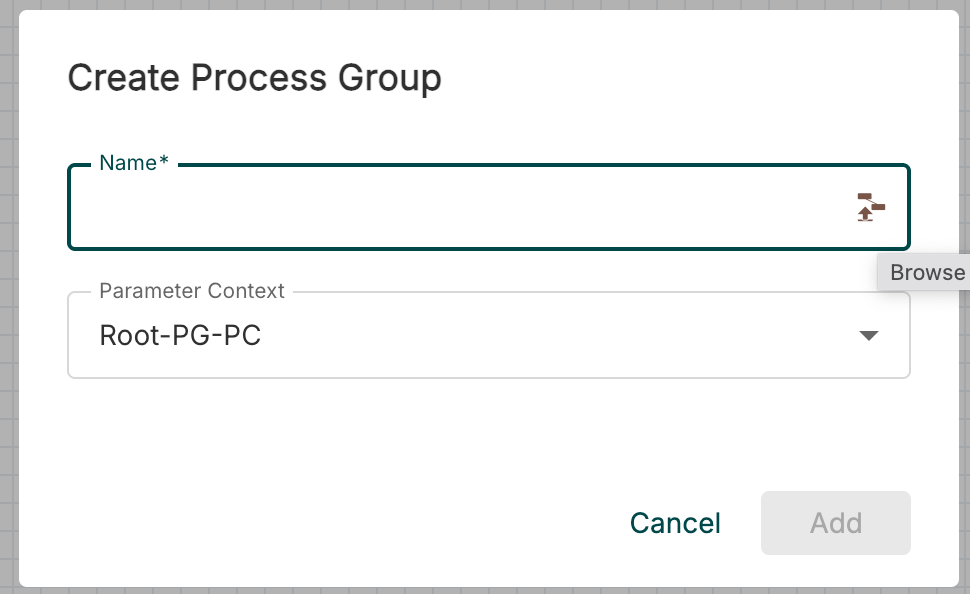Click the dropdown arrow beside Root-PG-PC

pyautogui.click(x=869, y=336)
